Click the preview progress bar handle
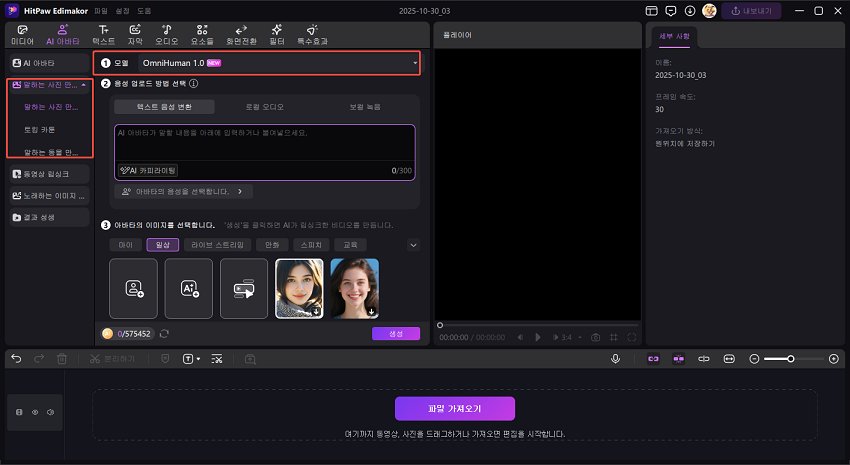 point(440,325)
